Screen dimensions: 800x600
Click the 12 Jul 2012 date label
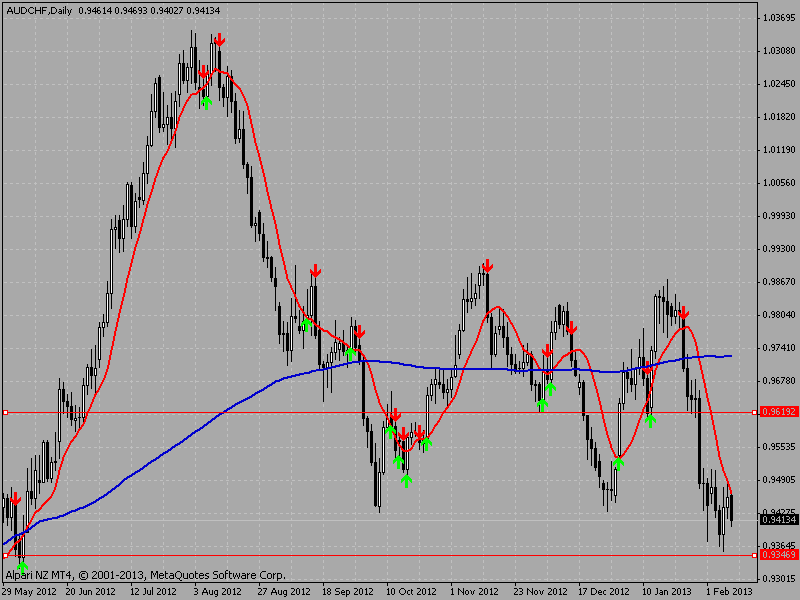click(x=153, y=592)
